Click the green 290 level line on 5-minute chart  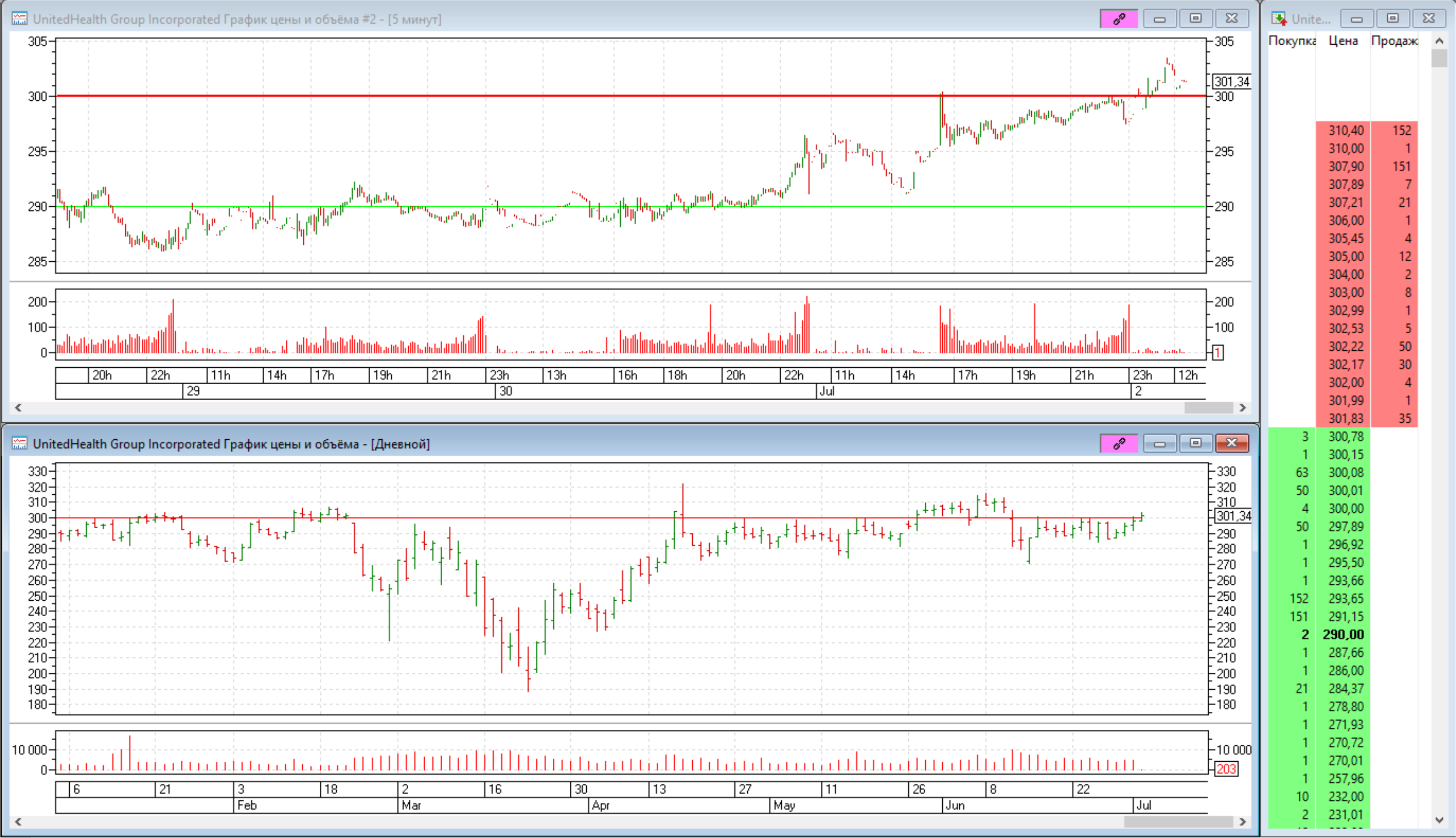click(631, 206)
